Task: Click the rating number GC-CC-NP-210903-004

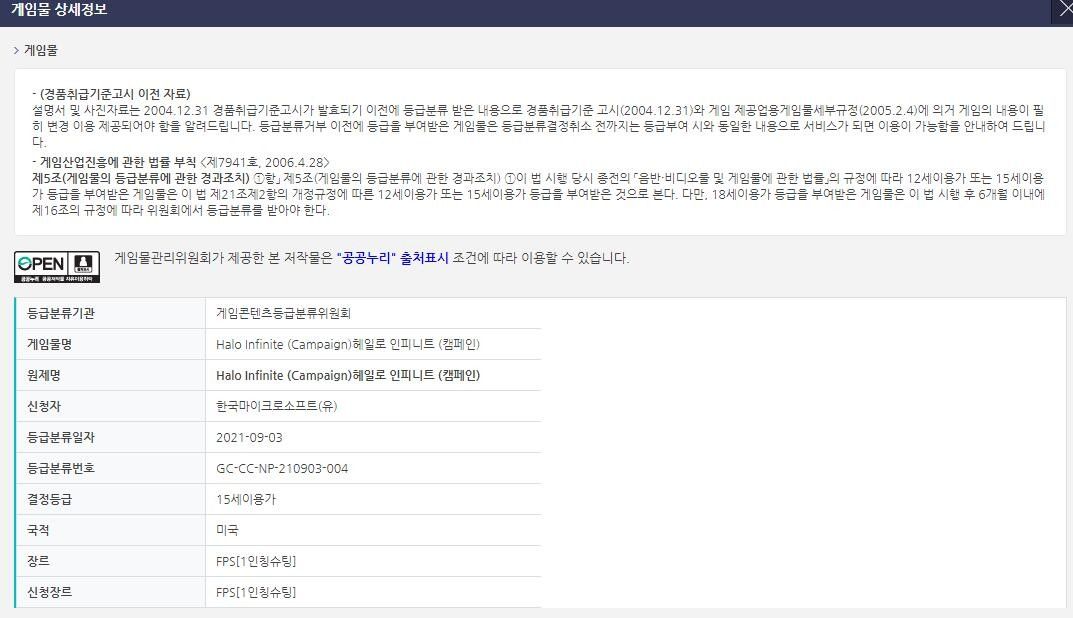Action: pos(282,468)
